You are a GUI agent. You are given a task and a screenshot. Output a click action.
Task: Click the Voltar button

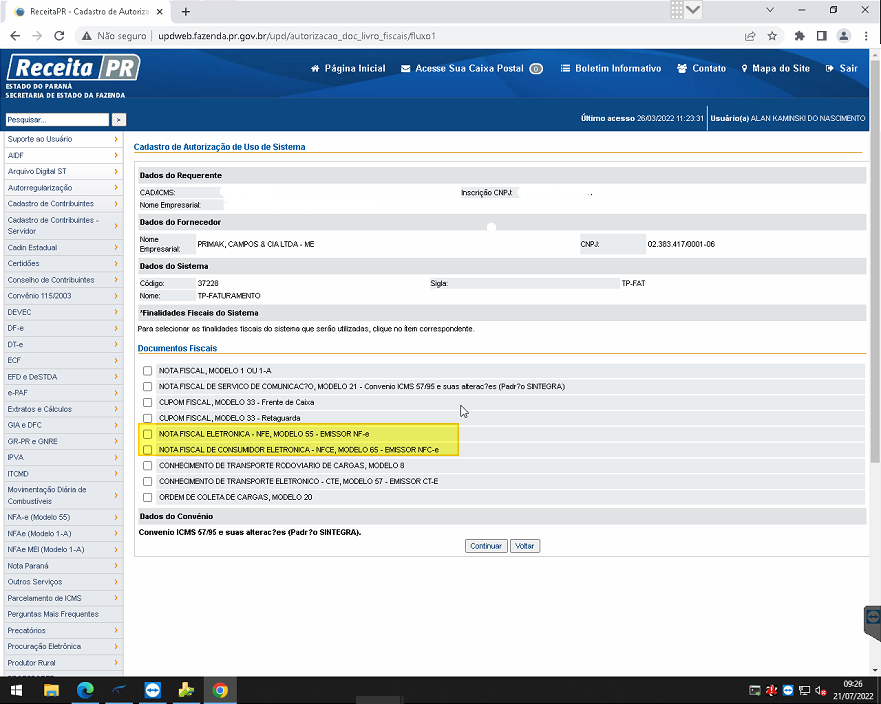tap(525, 546)
